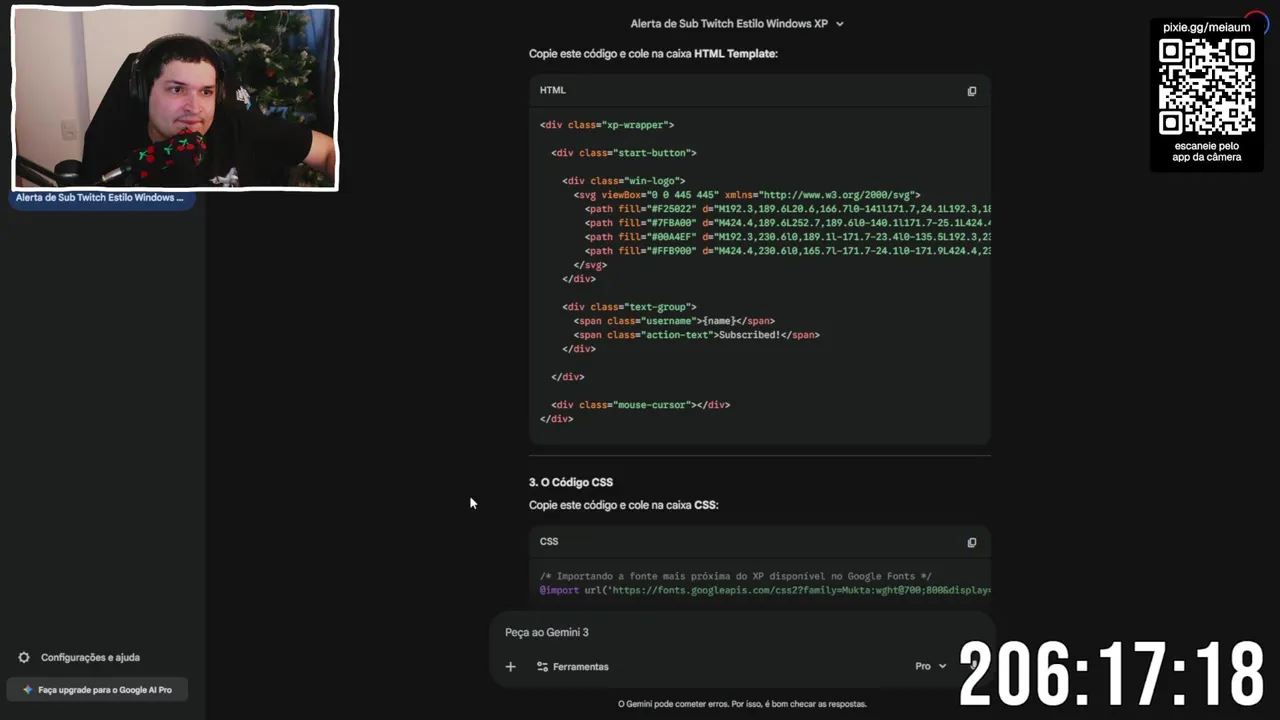
Task: Click the @import url Google Fonts line
Action: click(x=765, y=590)
